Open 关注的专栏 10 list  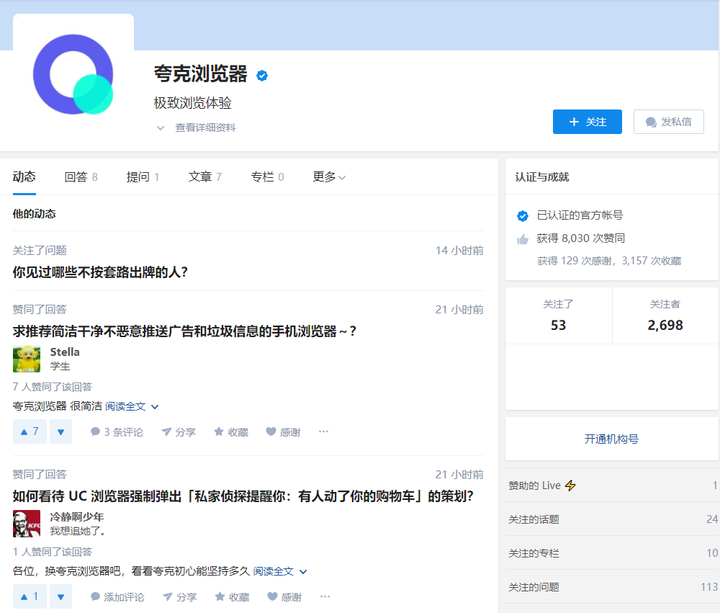tap(612, 553)
